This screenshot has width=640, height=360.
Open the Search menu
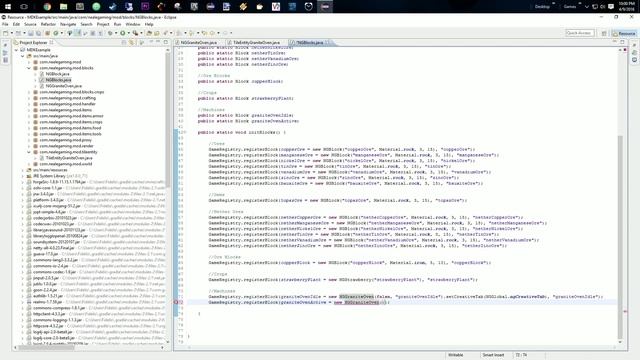click(x=86, y=24)
